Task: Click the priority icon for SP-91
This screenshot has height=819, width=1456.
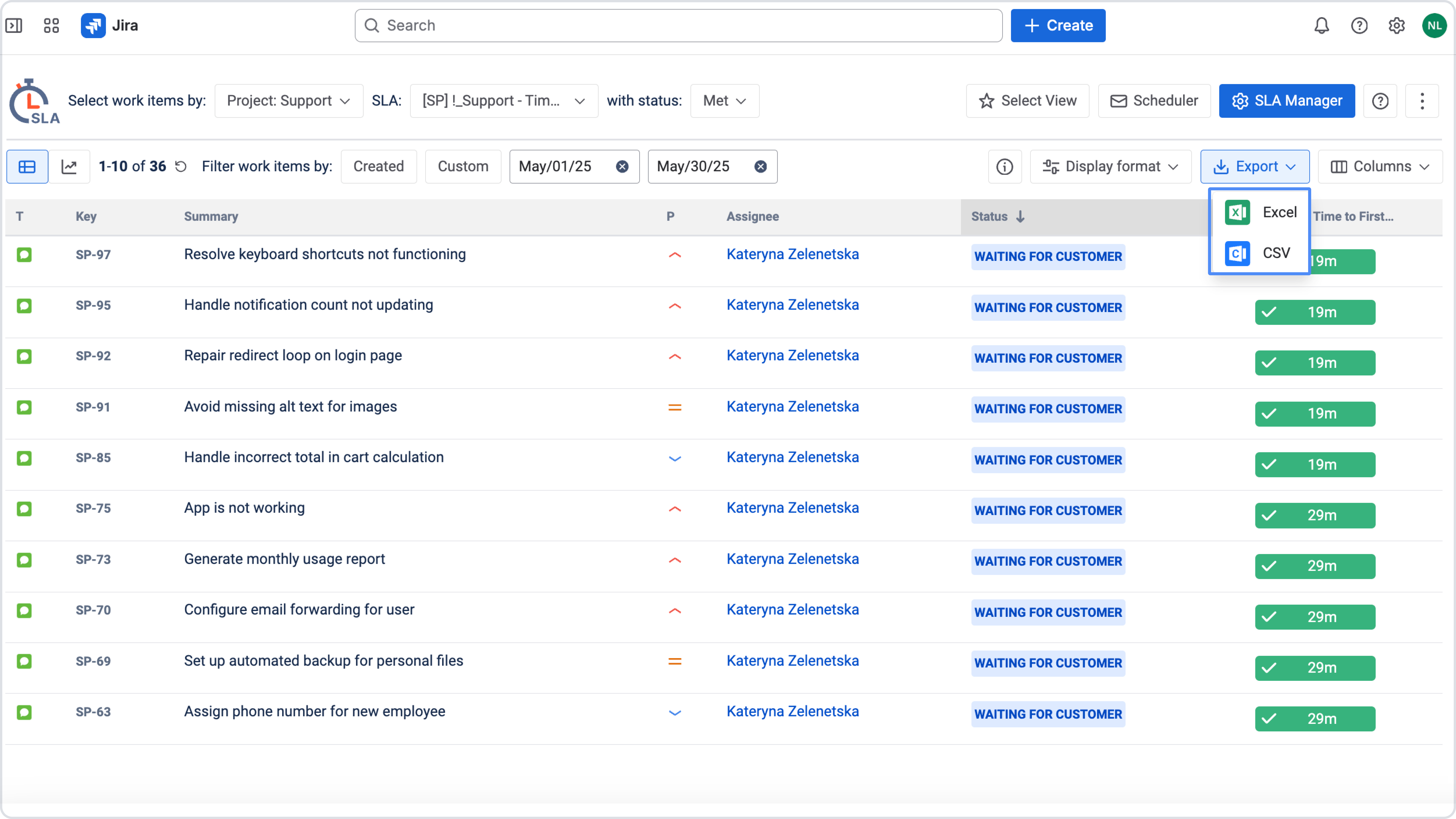Action: click(x=675, y=408)
